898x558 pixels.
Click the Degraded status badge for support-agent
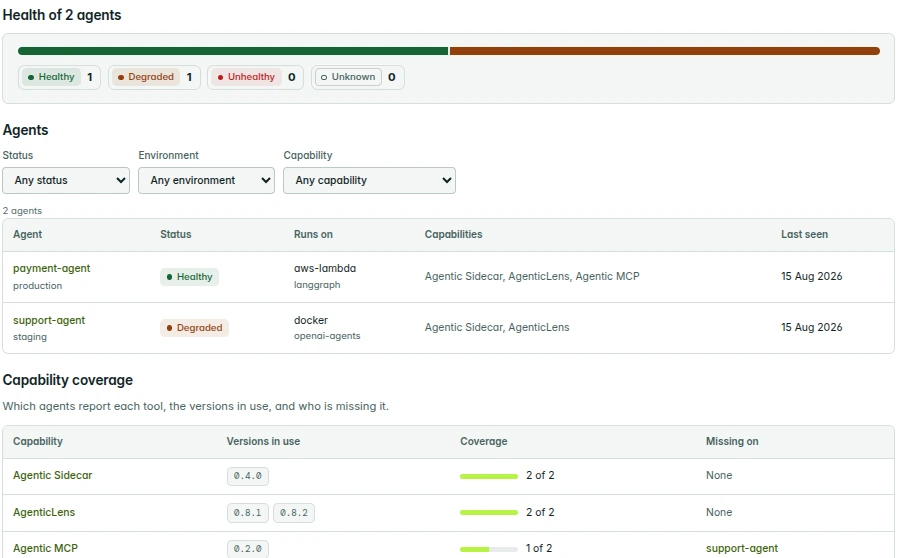click(194, 328)
